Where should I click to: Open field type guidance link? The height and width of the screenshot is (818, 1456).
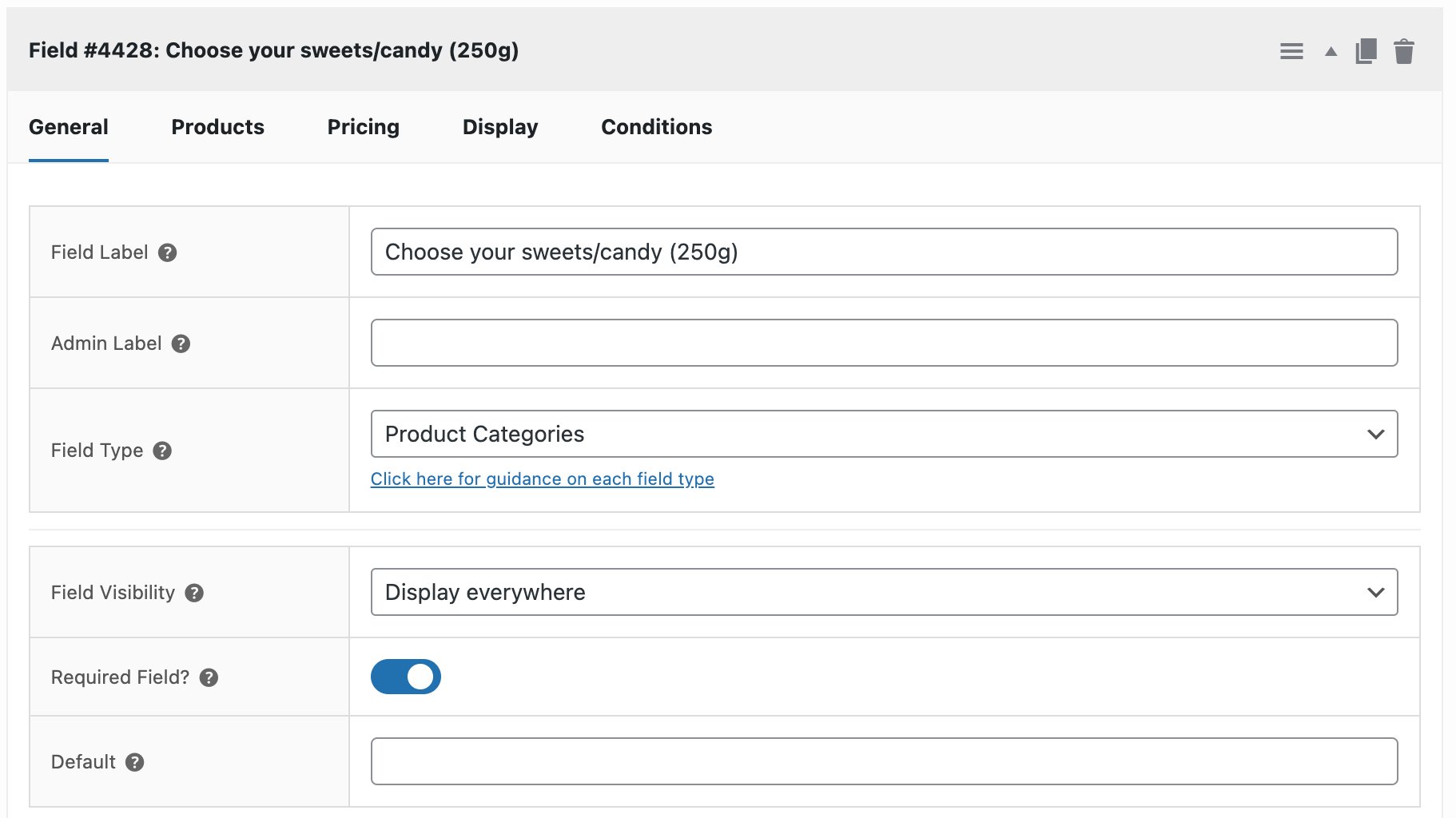(x=543, y=478)
